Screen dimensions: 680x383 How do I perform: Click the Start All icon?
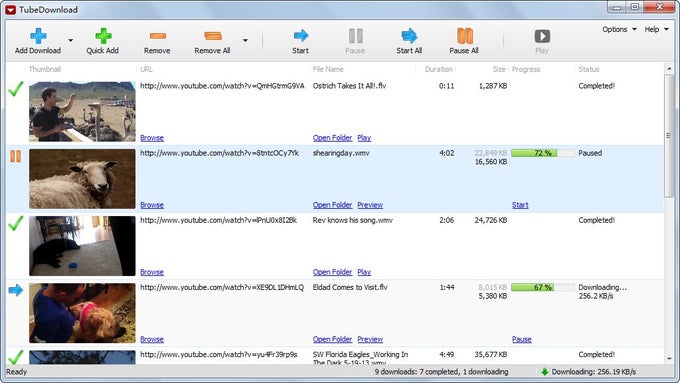pos(409,36)
